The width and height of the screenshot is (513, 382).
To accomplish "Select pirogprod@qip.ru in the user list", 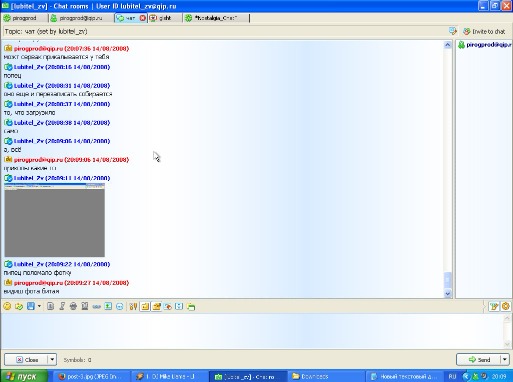I will [x=485, y=45].
